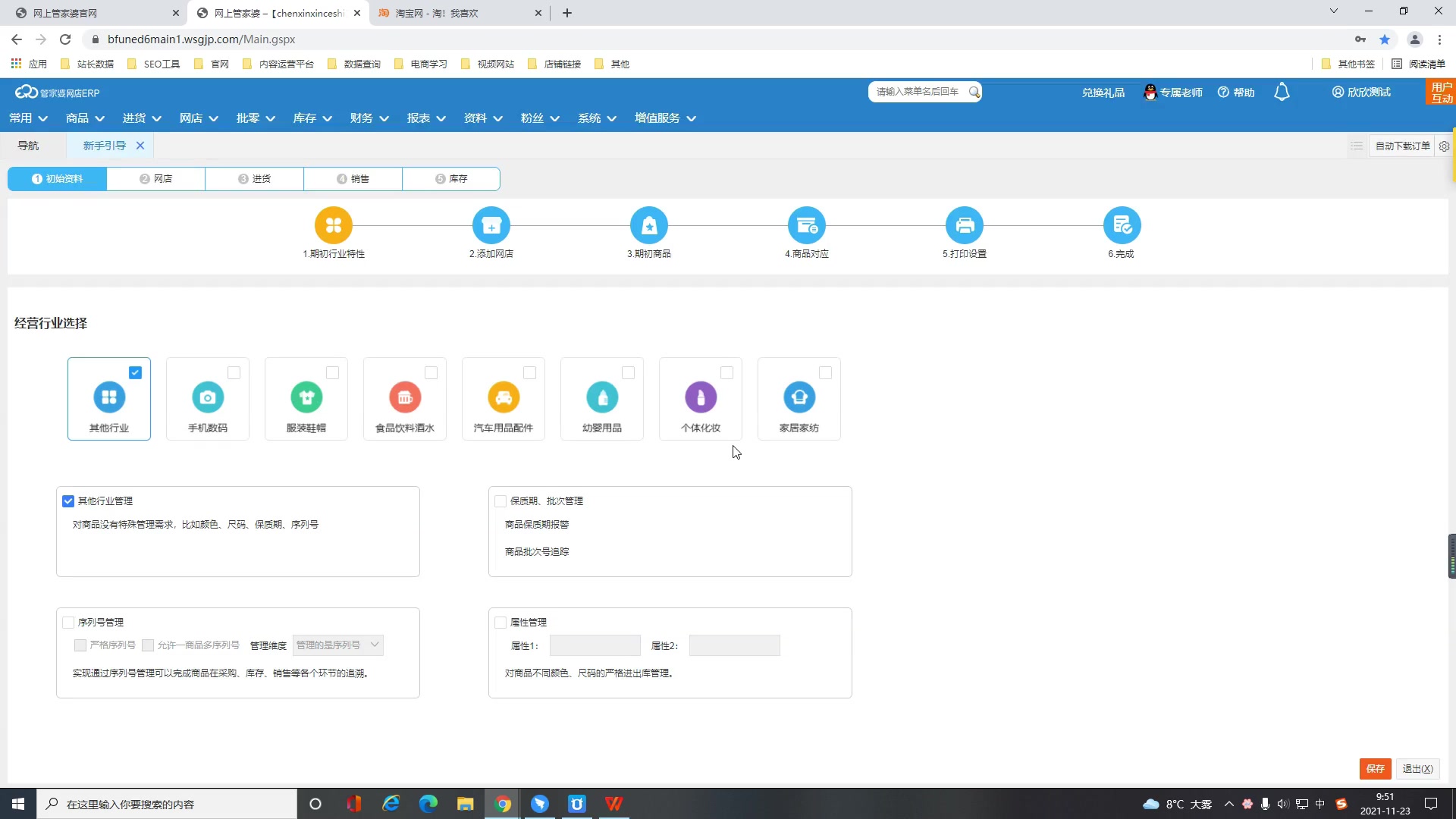Select the 初始资料 step tab
Screen dimensions: 1456x819
57,179
